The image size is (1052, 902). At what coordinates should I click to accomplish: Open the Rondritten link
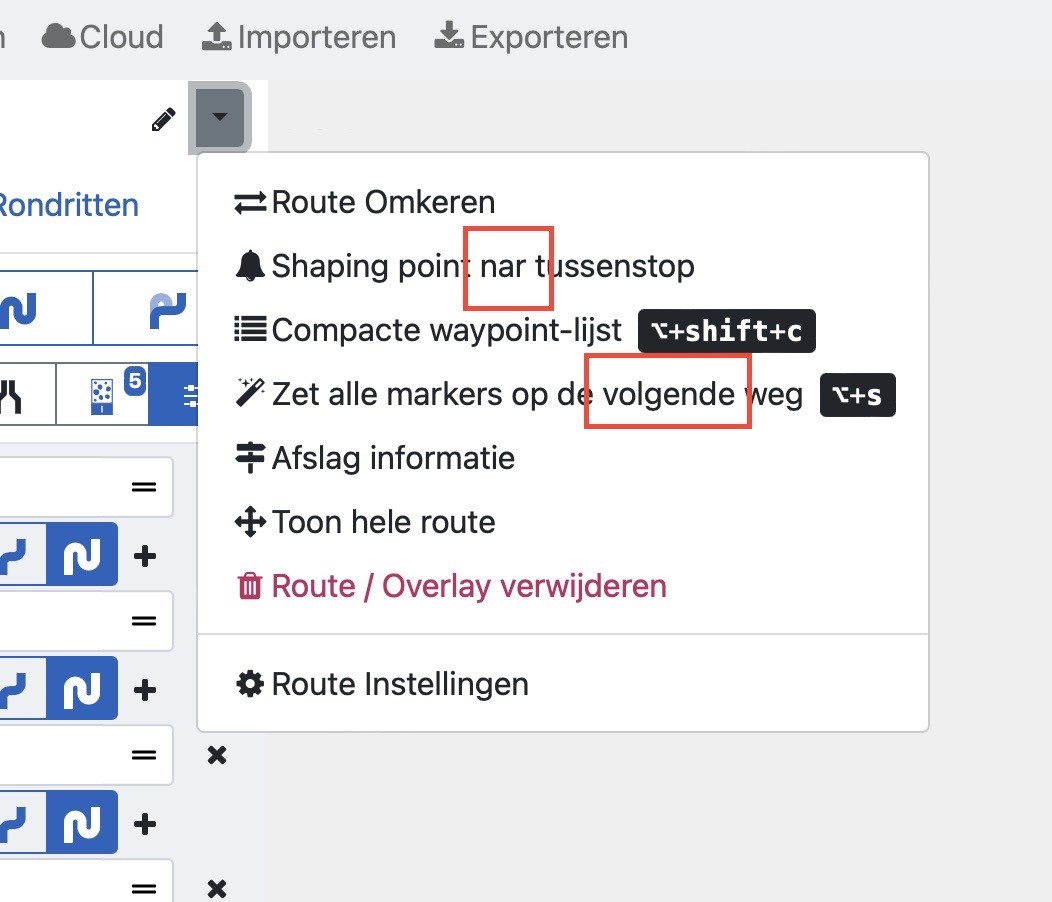(x=67, y=205)
